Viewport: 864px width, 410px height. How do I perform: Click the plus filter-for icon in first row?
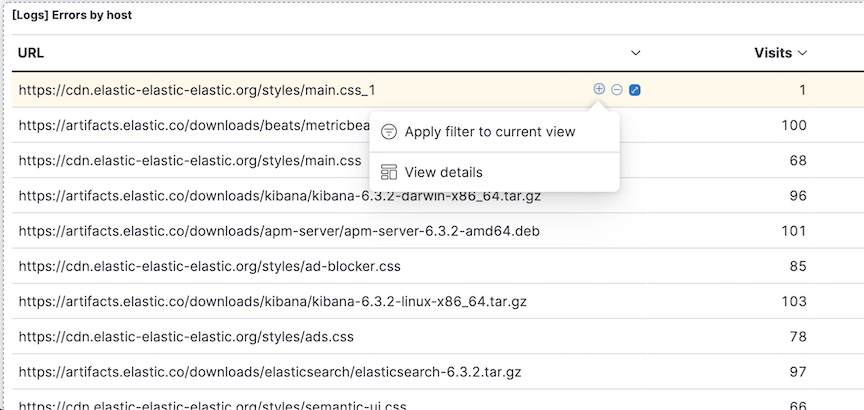pos(599,89)
